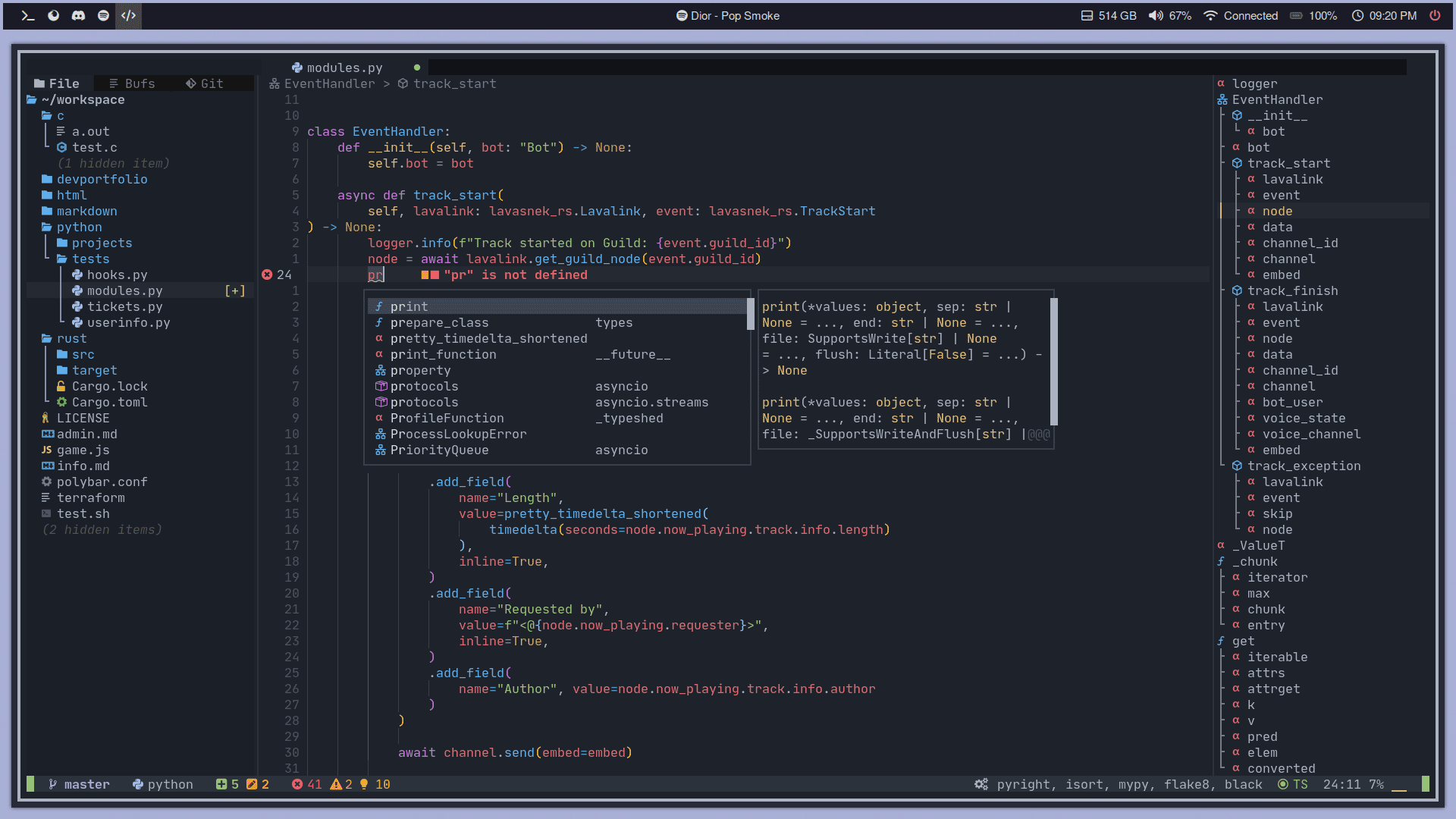
Task: Click the Spotify icon in top bar
Action: tap(103, 15)
